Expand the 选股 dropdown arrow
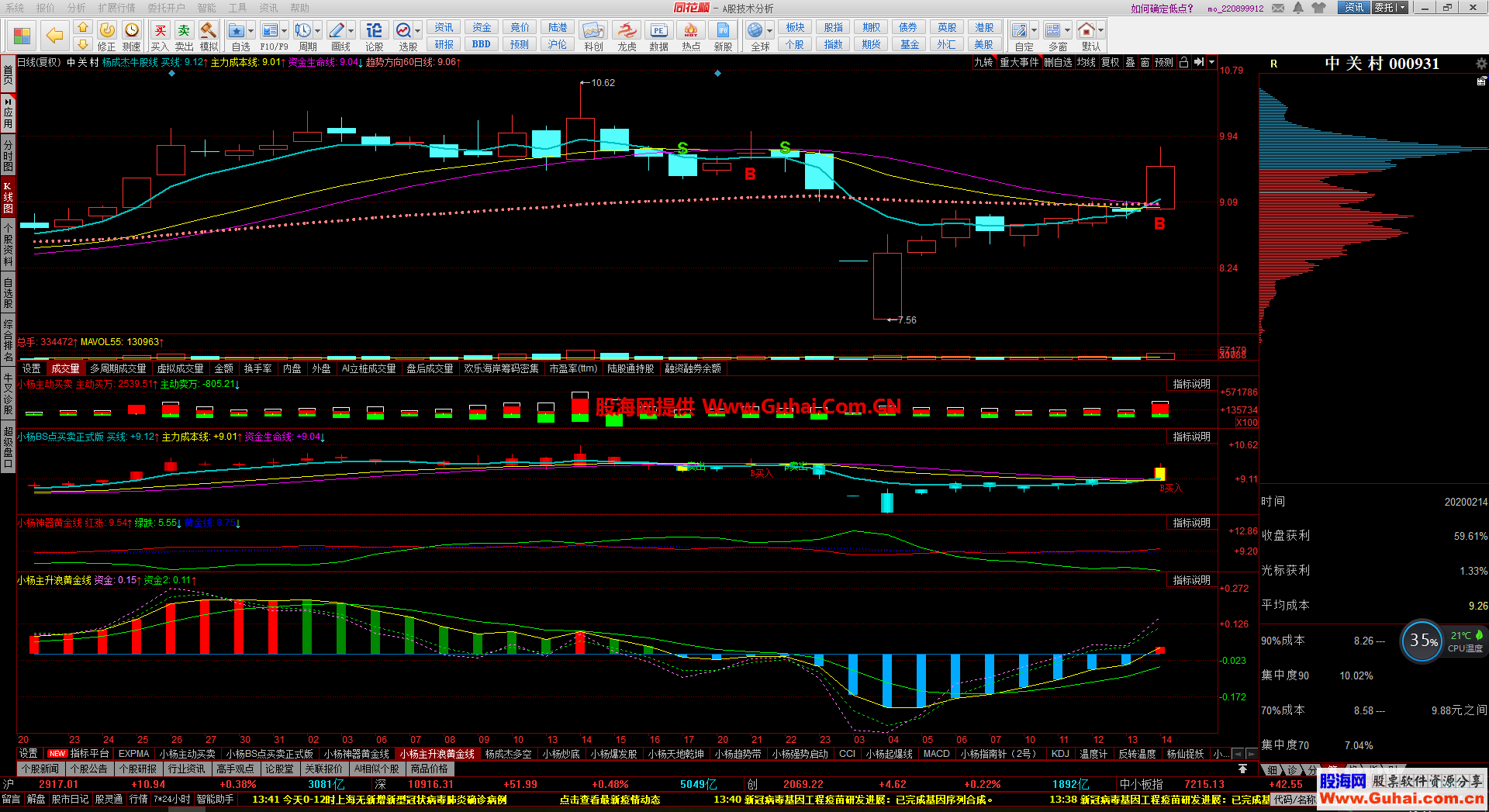 418,31
